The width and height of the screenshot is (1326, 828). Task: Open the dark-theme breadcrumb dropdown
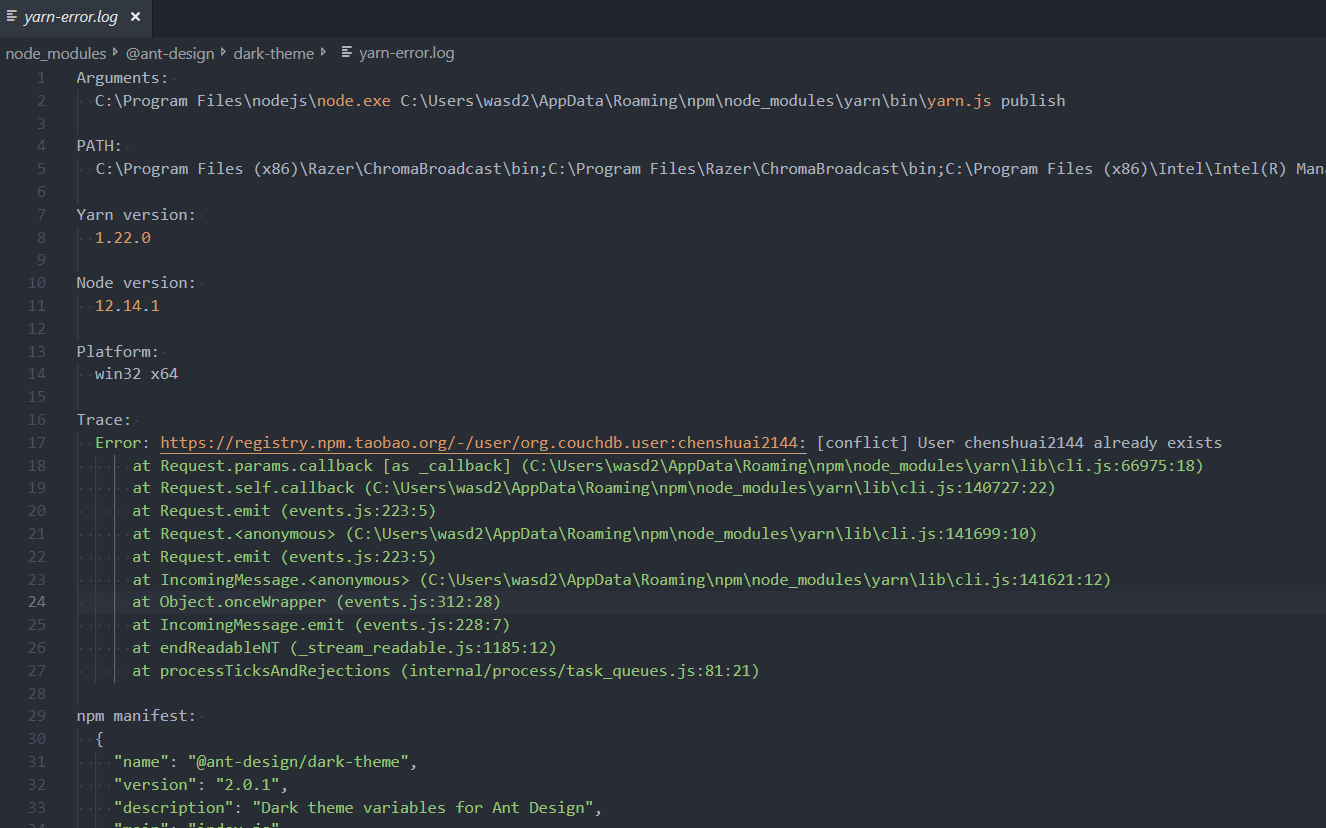273,53
